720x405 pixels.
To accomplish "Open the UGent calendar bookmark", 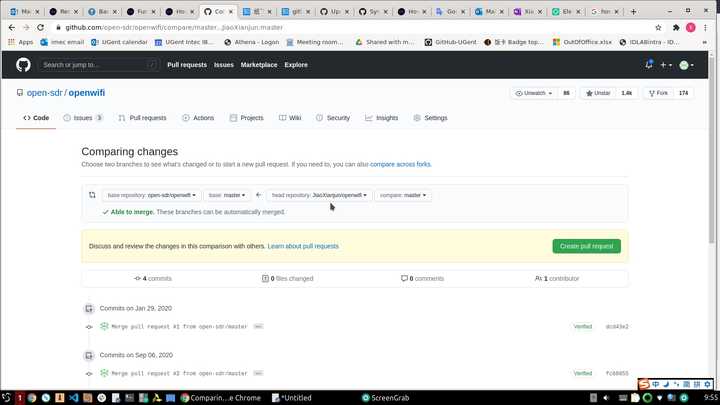I will (119, 42).
